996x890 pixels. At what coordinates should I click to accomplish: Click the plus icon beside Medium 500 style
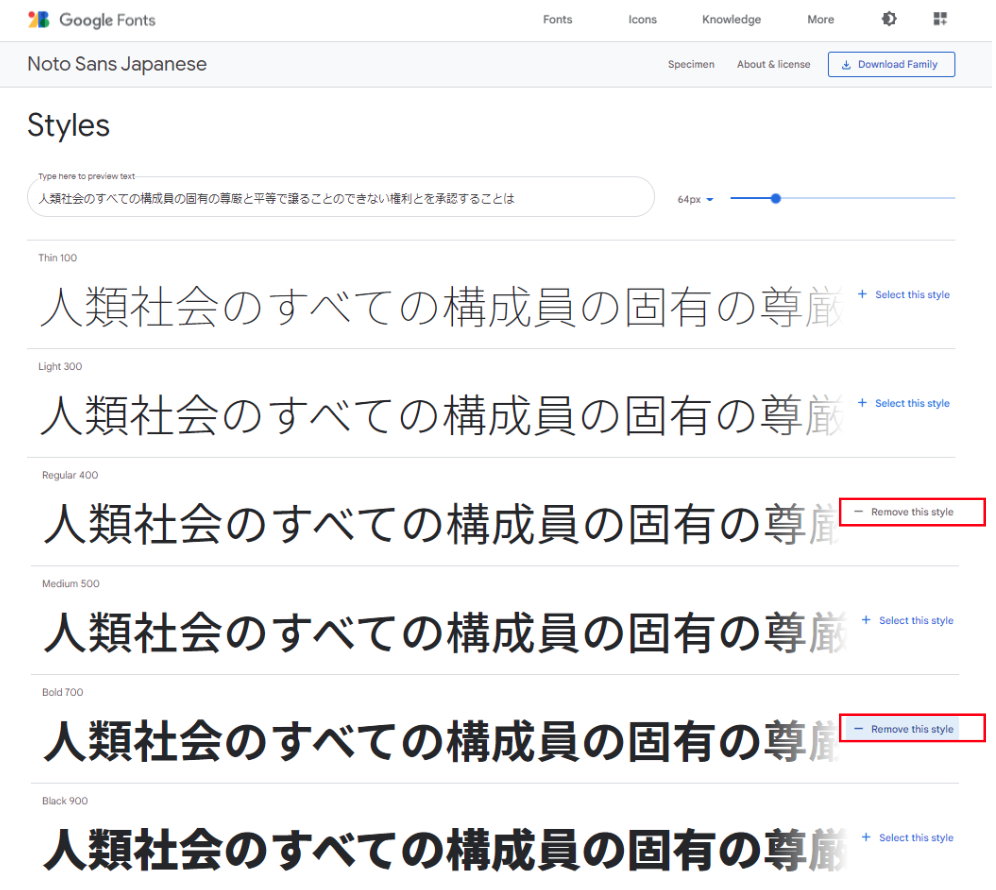click(866, 620)
